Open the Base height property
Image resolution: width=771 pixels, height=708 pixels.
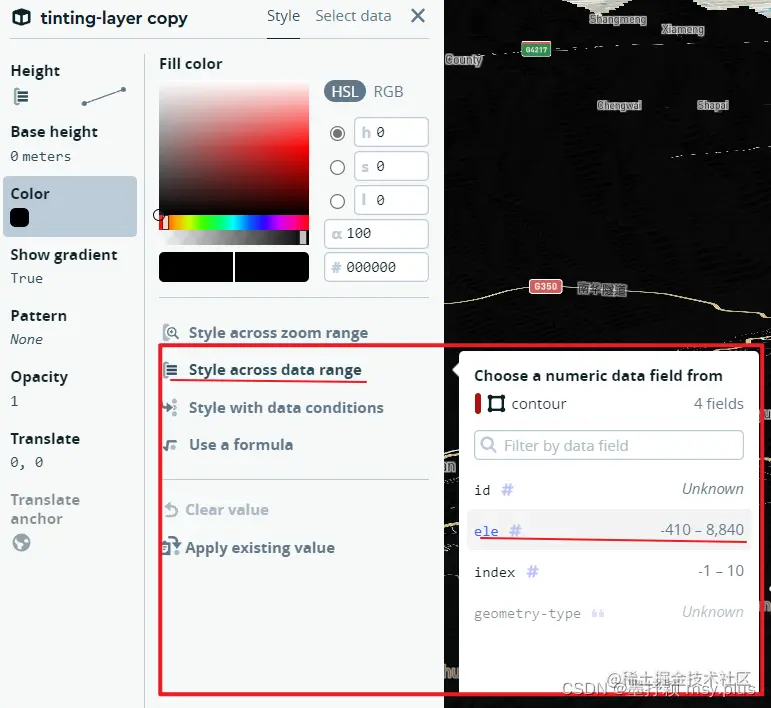pos(69,143)
